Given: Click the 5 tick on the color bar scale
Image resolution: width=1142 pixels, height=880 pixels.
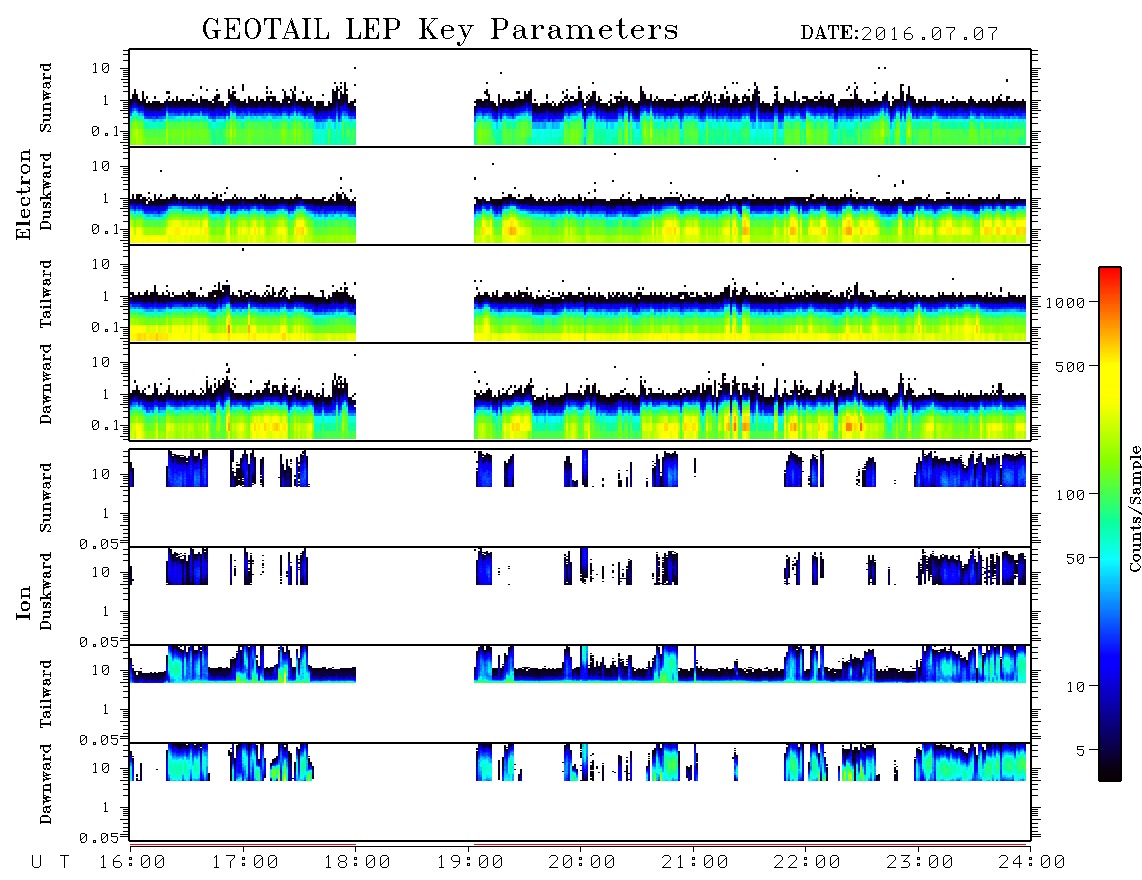Looking at the screenshot, I should tap(1080, 751).
